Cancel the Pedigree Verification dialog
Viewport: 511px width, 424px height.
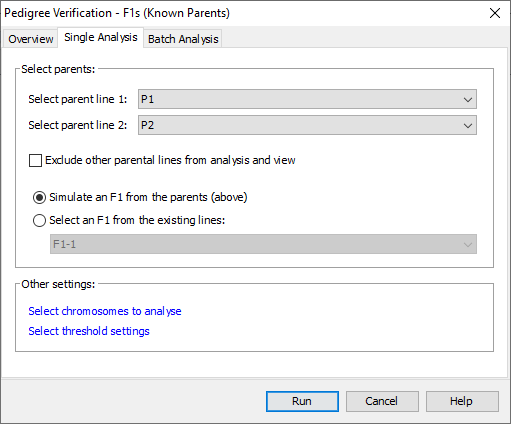point(382,401)
